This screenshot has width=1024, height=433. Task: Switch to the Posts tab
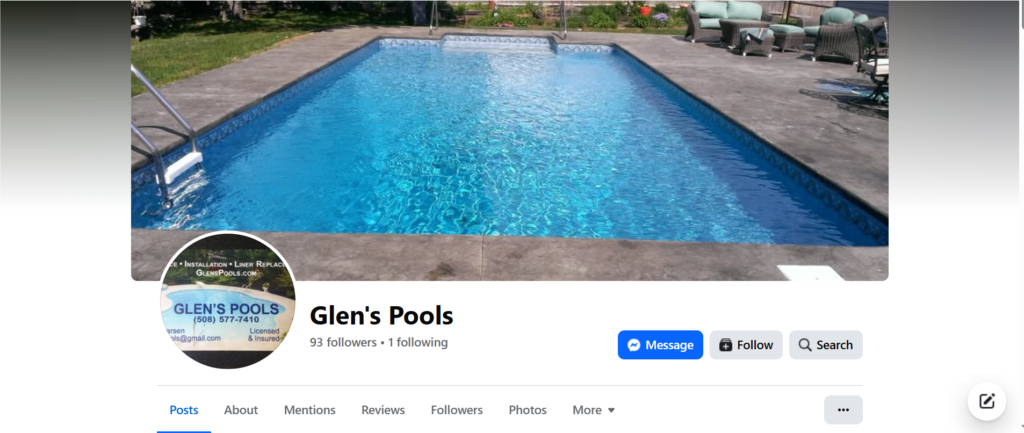coord(184,410)
